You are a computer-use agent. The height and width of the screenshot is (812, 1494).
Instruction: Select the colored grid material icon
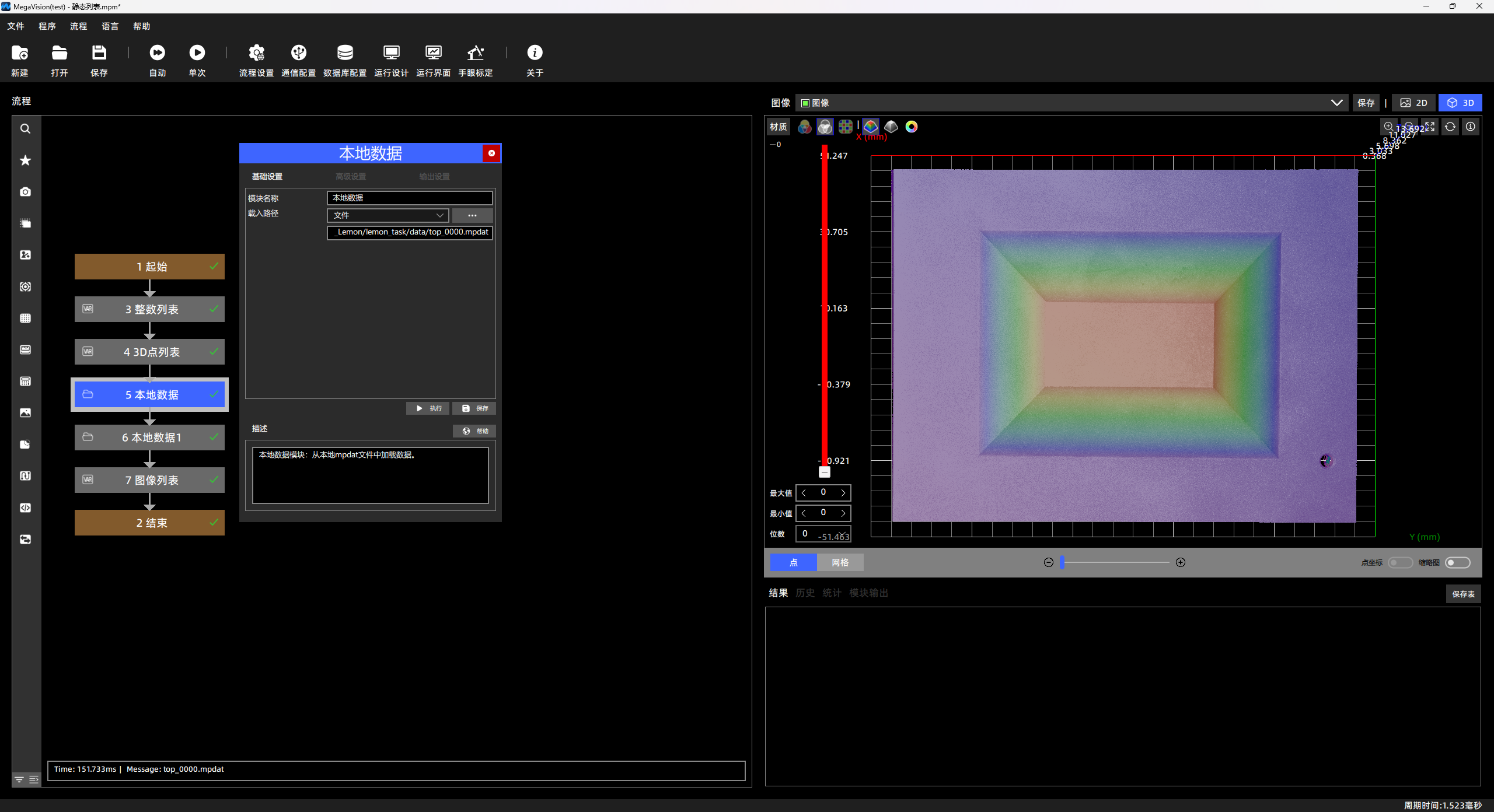click(845, 127)
